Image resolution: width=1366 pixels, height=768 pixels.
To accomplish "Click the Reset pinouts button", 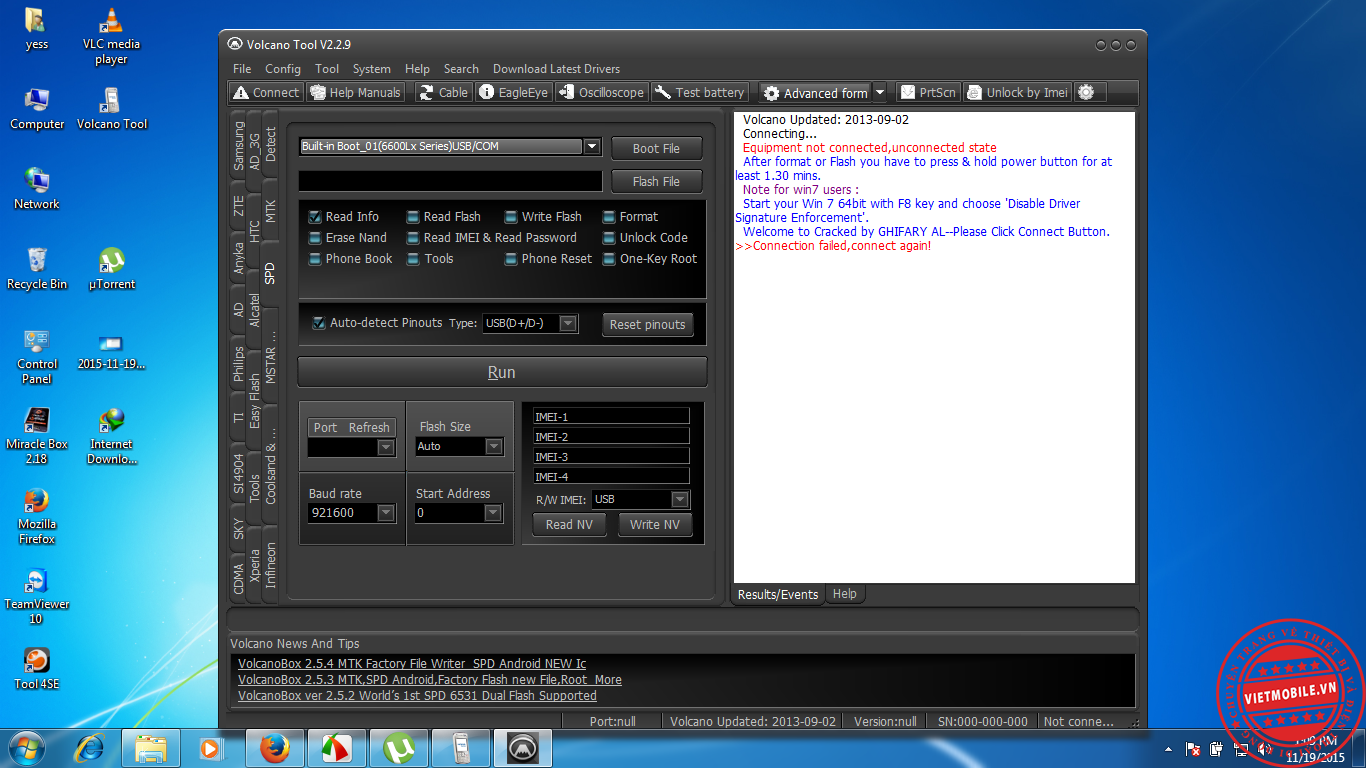I will 648,324.
